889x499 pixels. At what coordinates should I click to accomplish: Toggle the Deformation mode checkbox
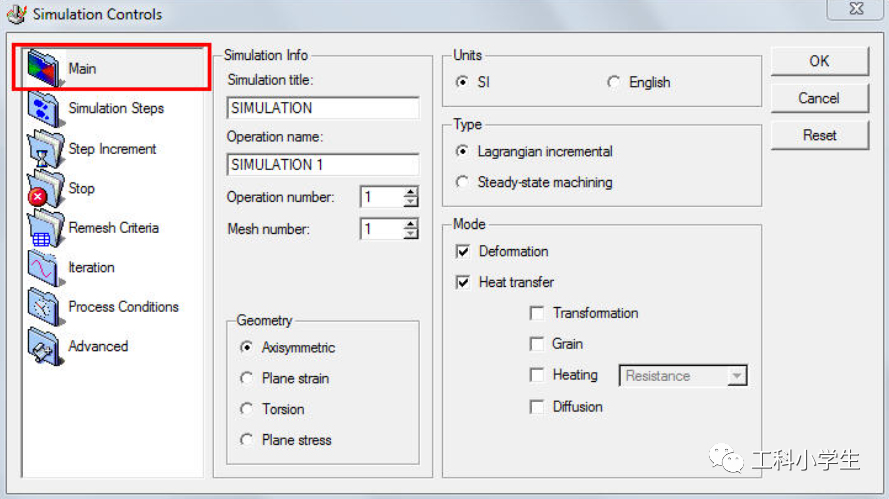[463, 251]
